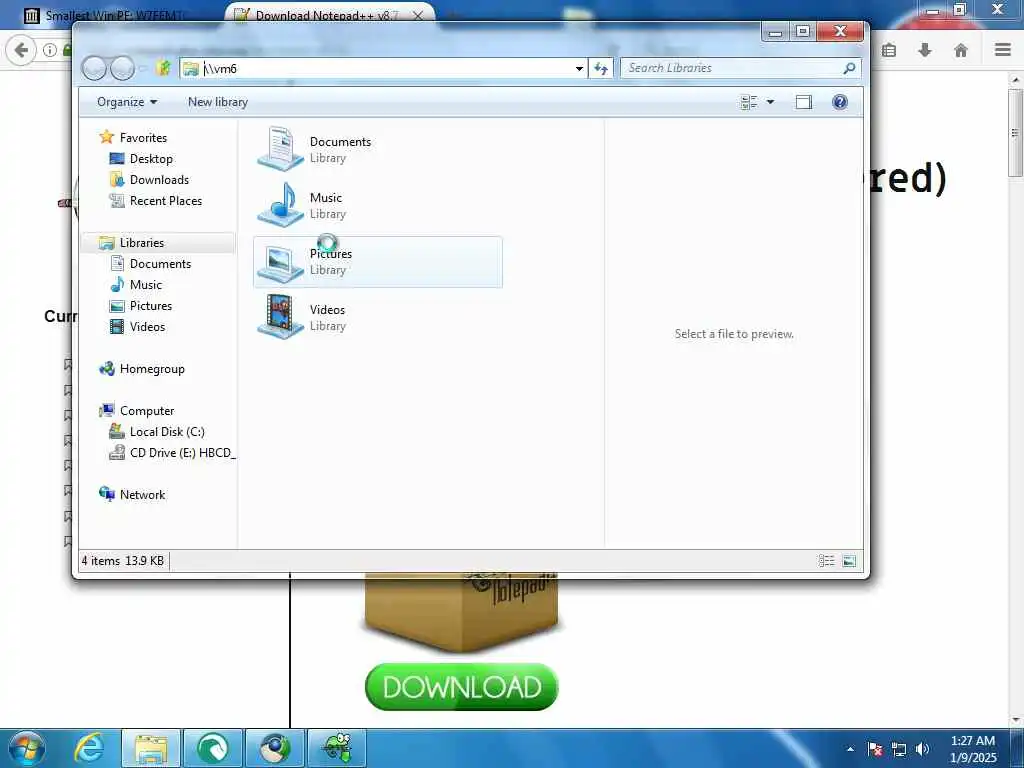The image size is (1024, 768).
Task: Select Videos in navigation pane tree
Action: coord(147,327)
